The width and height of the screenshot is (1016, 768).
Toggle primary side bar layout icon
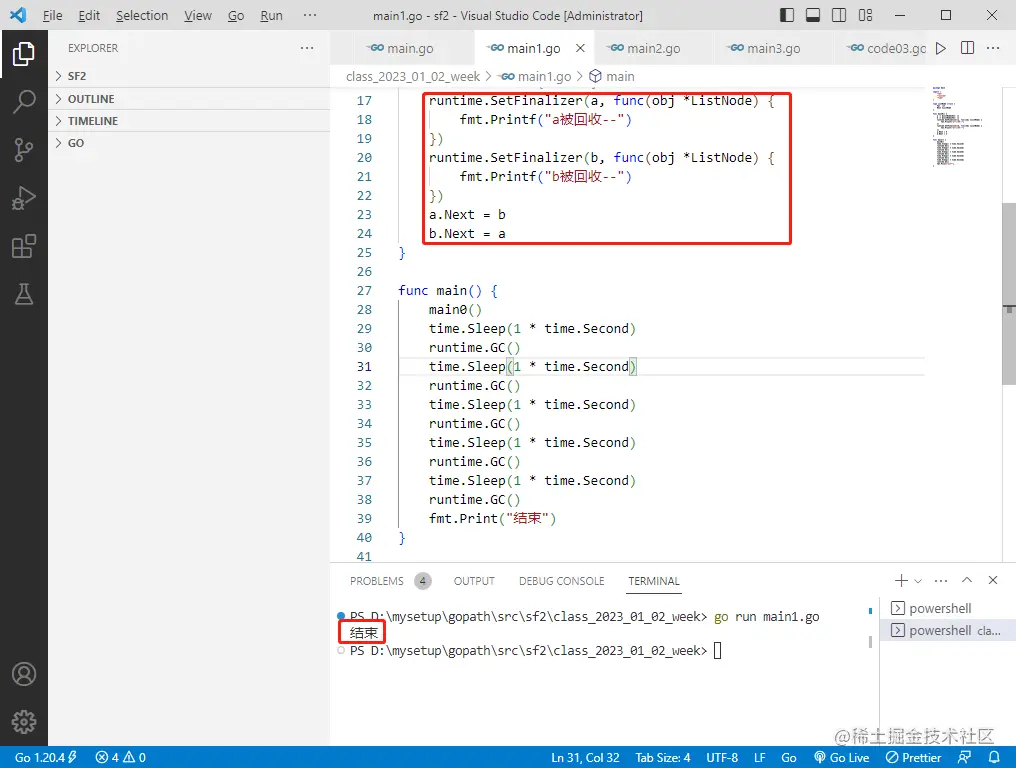pos(787,15)
